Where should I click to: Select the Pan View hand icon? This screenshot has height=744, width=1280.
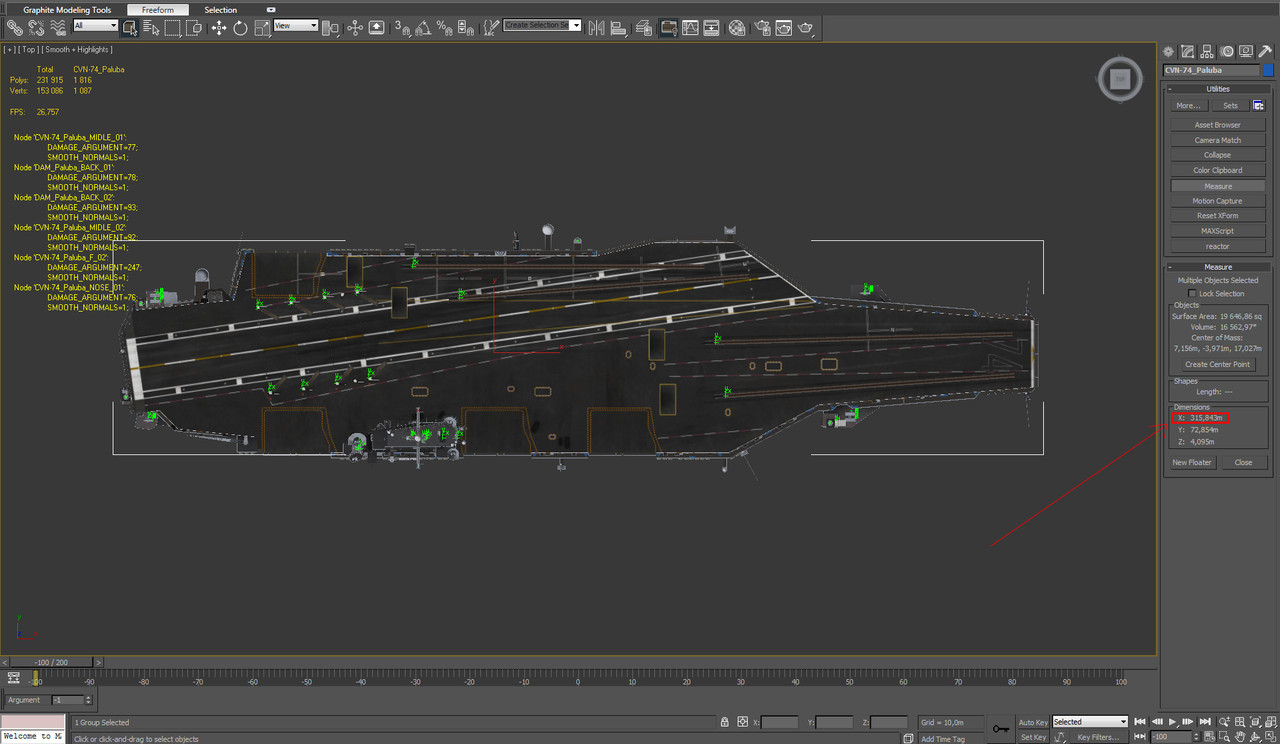1241,736
